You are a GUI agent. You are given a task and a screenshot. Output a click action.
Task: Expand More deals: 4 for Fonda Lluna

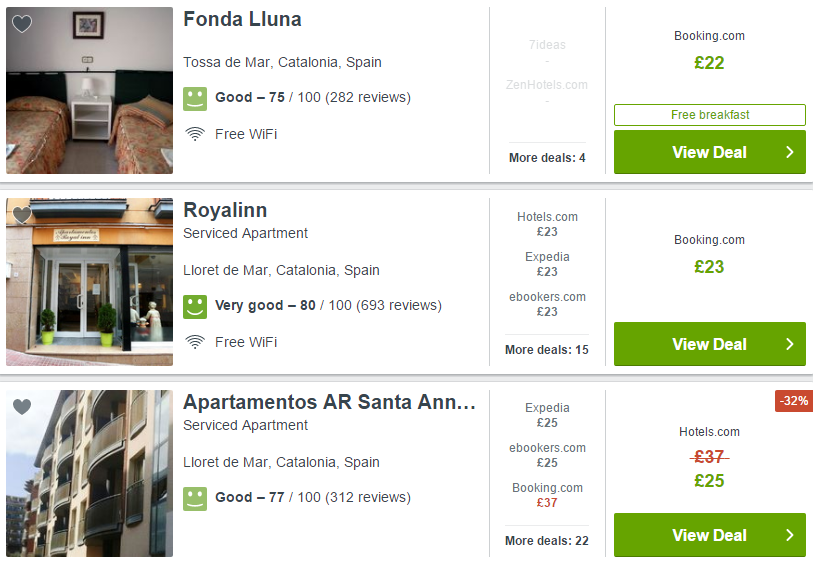[x=547, y=158]
